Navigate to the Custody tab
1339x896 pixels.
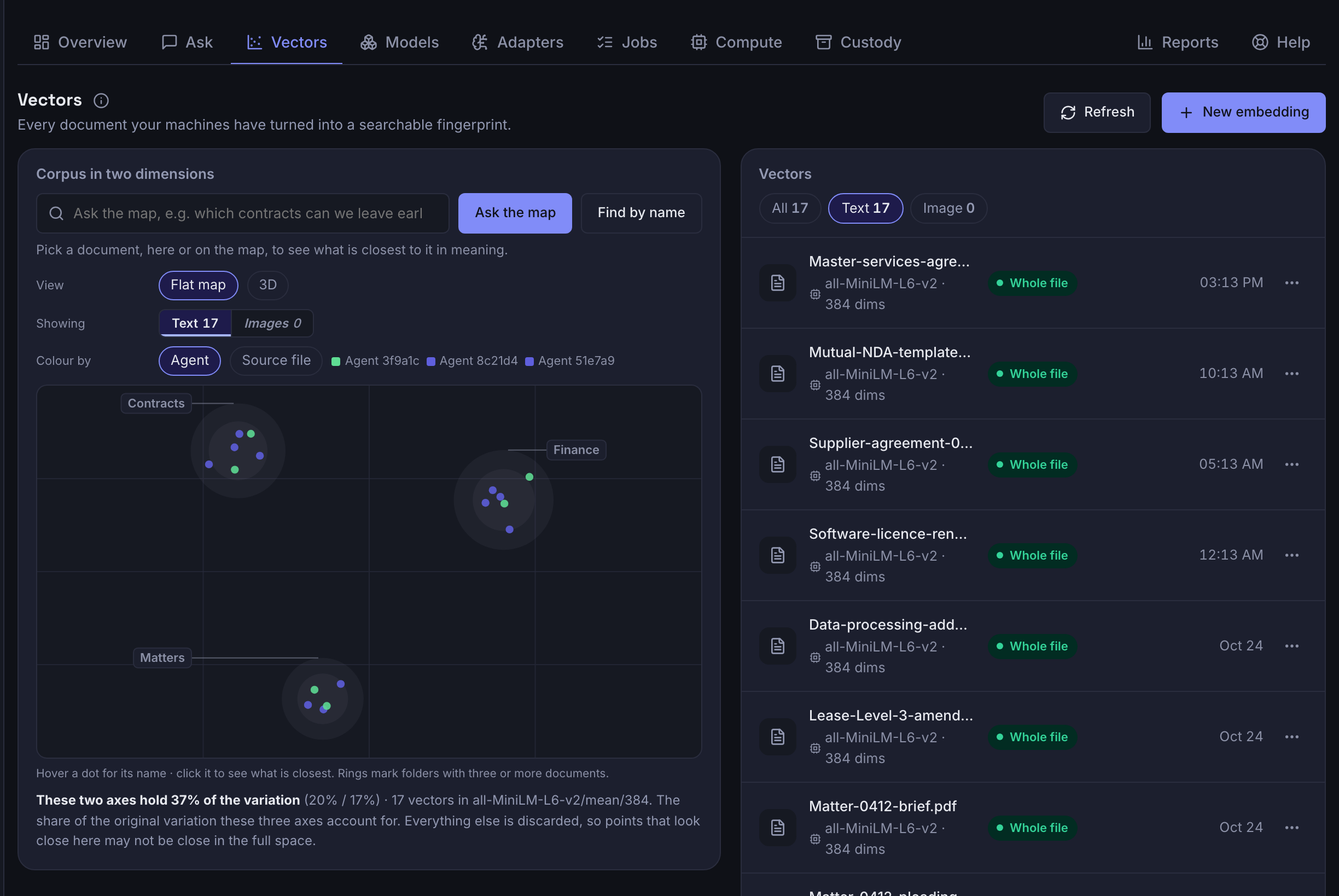point(858,42)
